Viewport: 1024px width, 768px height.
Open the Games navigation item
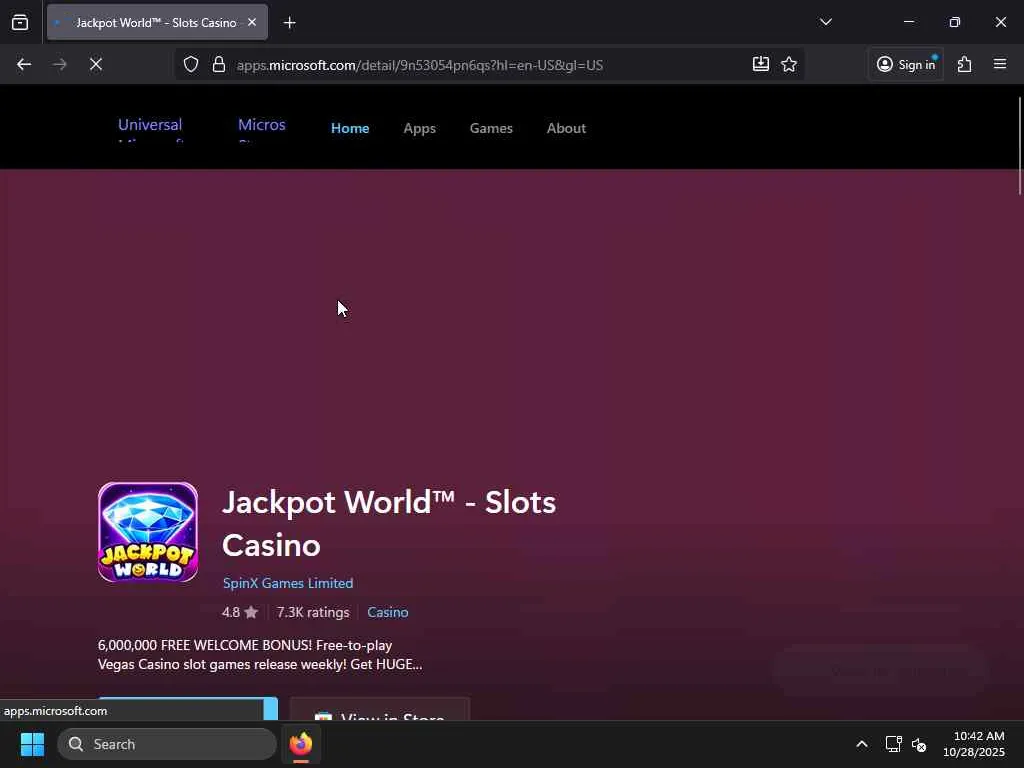click(491, 129)
